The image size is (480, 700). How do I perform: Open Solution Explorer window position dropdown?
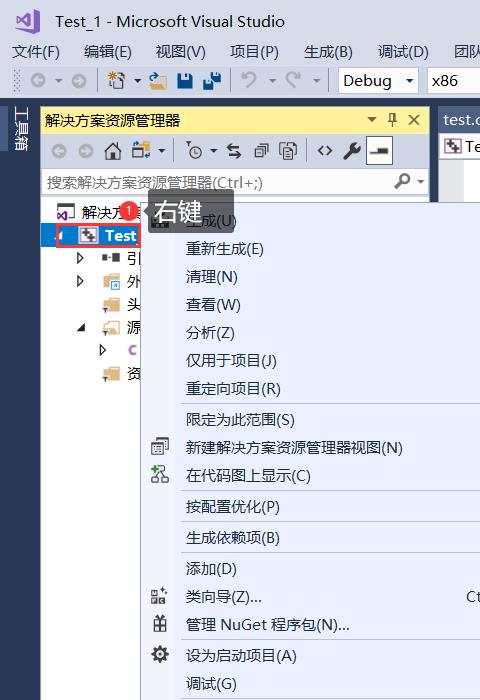pos(371,120)
